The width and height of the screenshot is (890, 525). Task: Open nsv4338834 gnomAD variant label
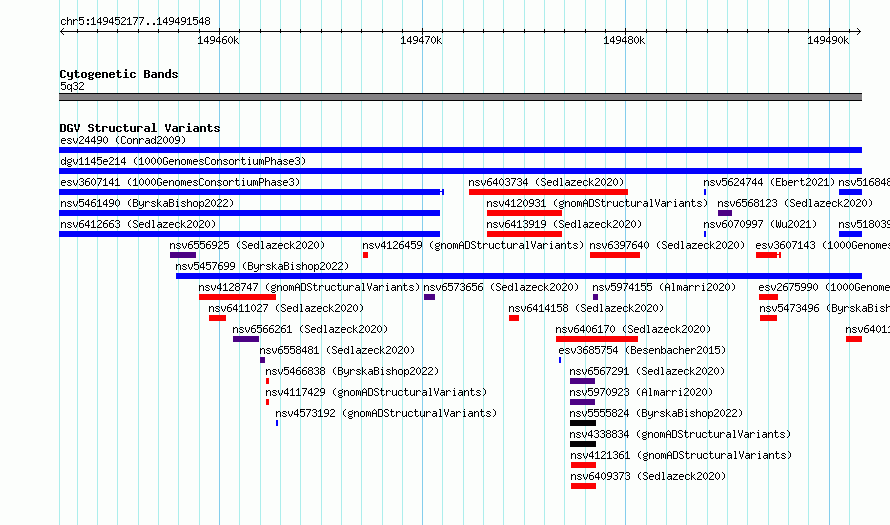coord(680,434)
